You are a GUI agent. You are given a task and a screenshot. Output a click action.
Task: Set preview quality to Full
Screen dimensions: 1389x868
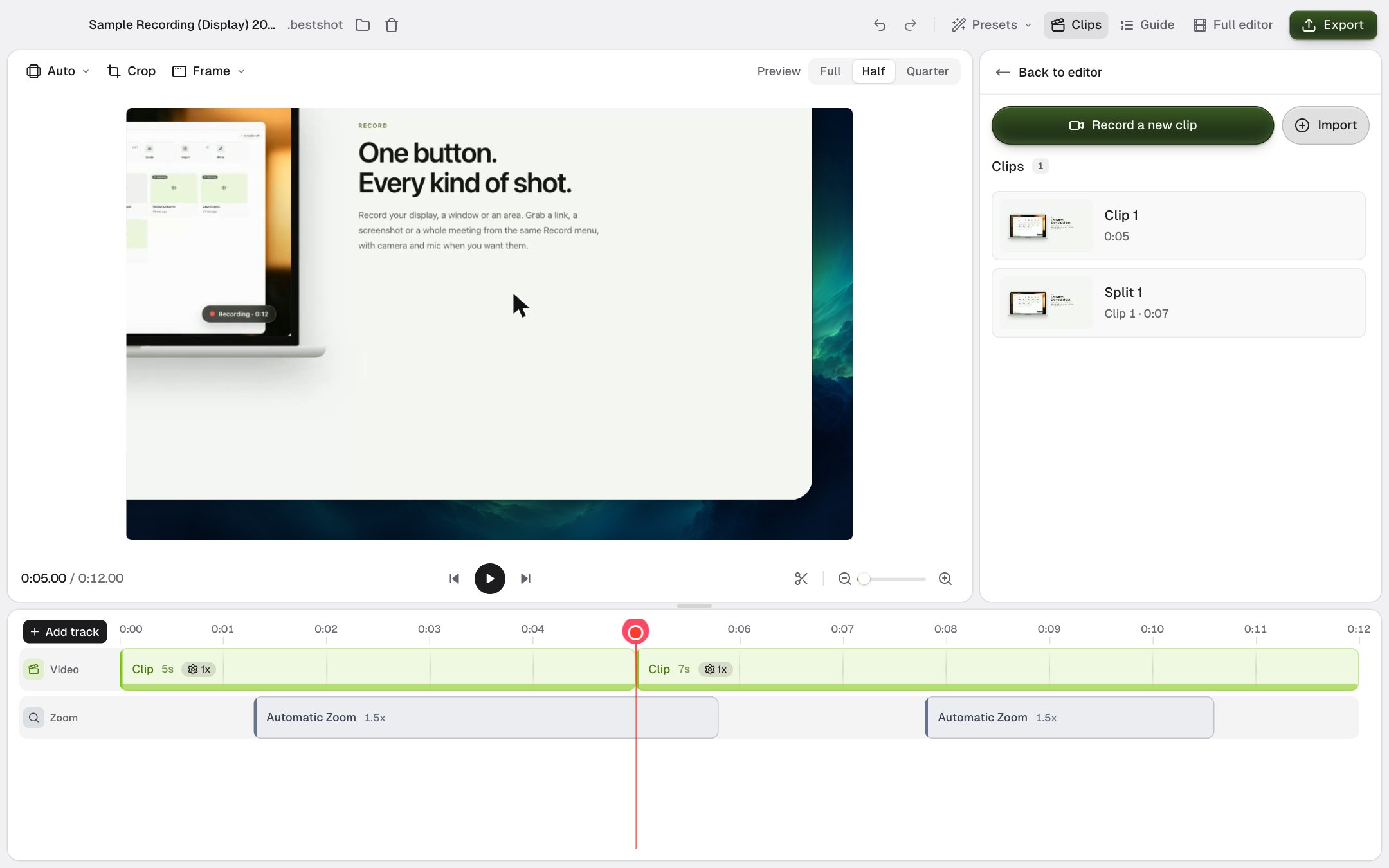click(830, 71)
